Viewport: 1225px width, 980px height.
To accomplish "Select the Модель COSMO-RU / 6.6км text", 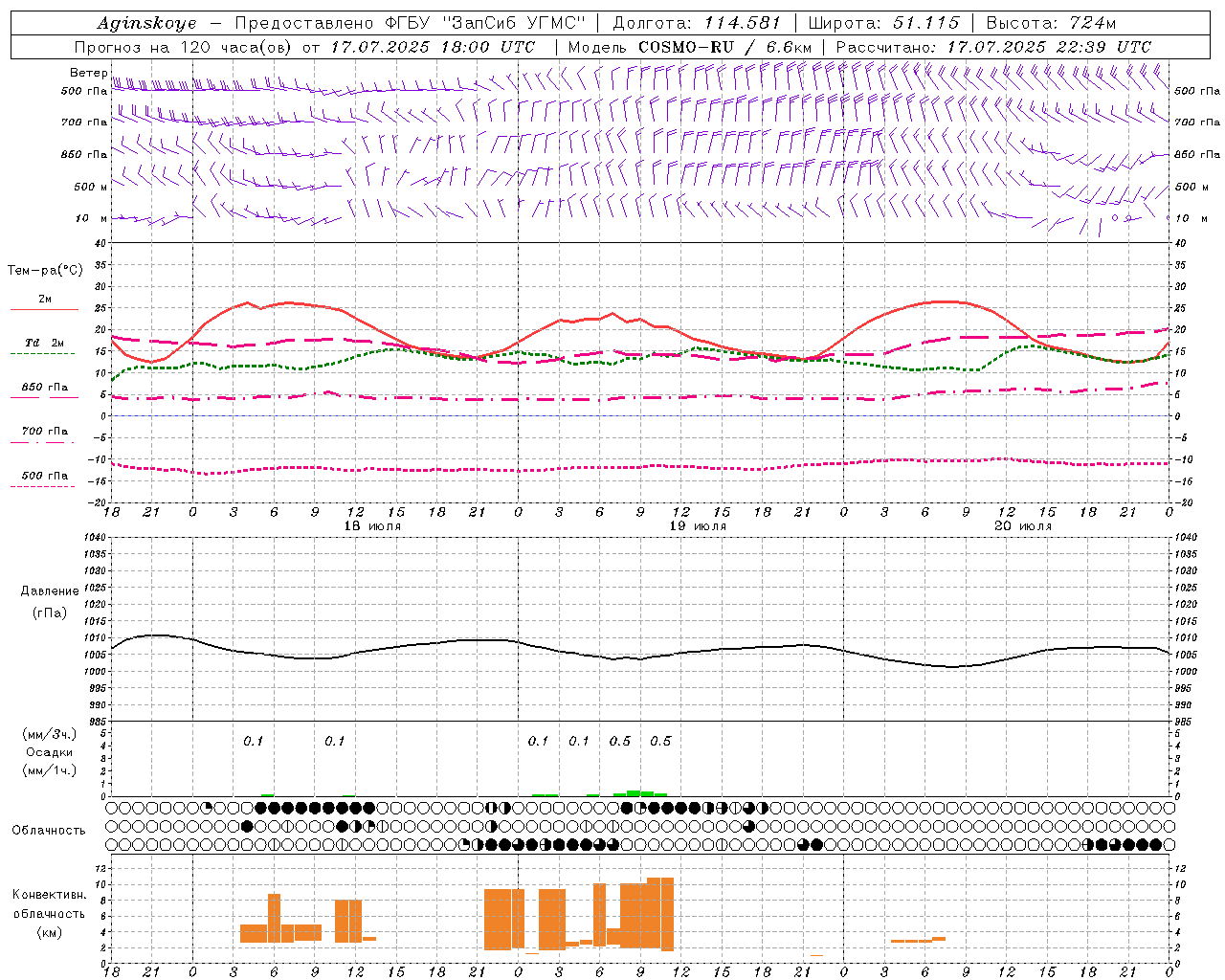I will pyautogui.click(x=689, y=47).
